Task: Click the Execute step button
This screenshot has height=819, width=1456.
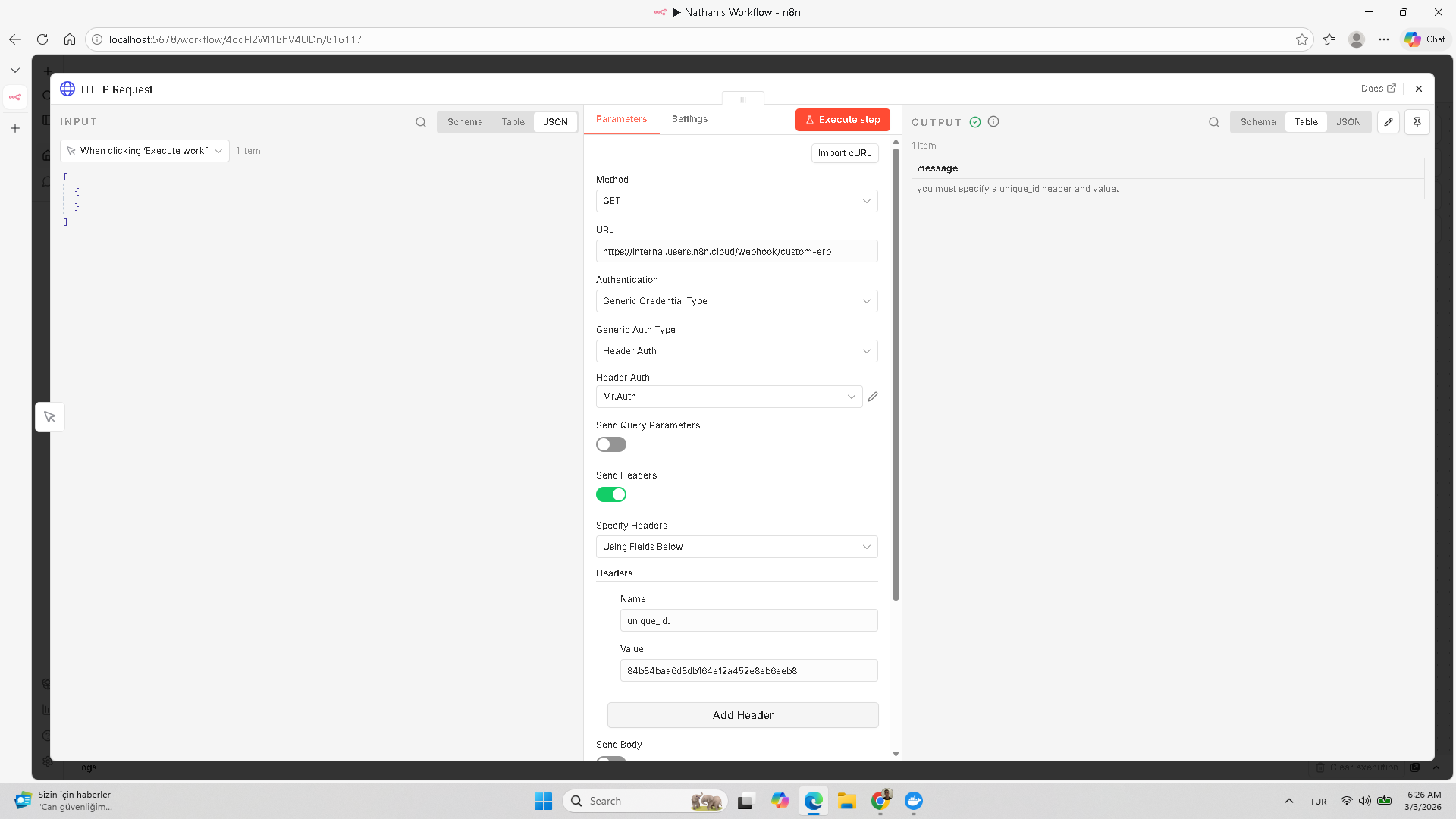Action: click(843, 120)
